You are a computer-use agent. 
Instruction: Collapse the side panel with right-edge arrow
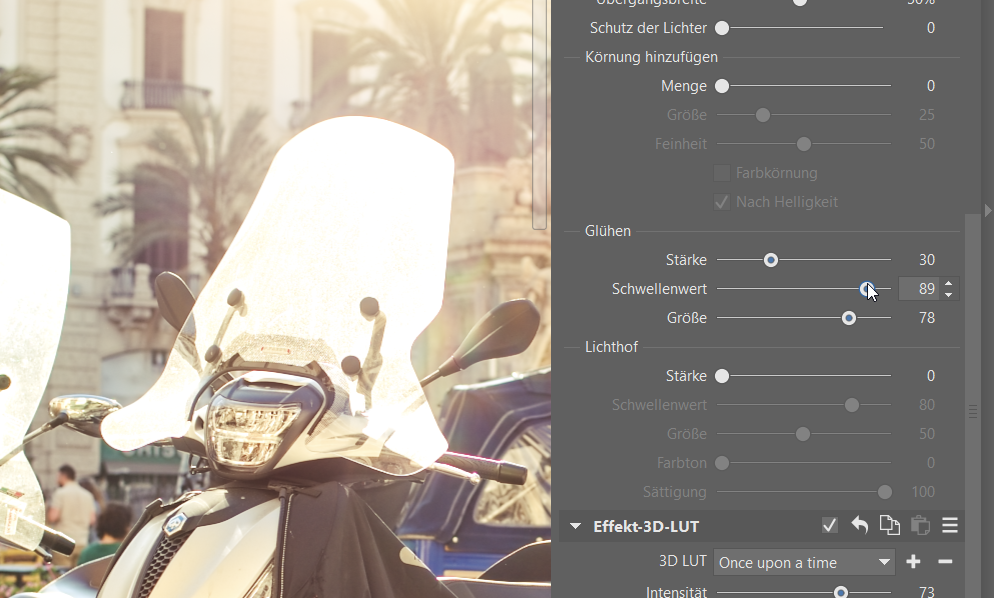[x=988, y=209]
